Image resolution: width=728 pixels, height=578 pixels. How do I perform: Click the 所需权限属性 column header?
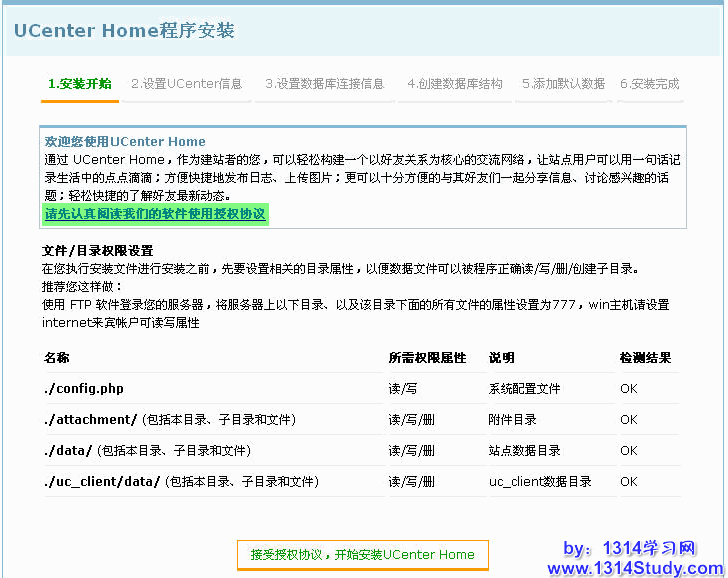click(x=427, y=357)
